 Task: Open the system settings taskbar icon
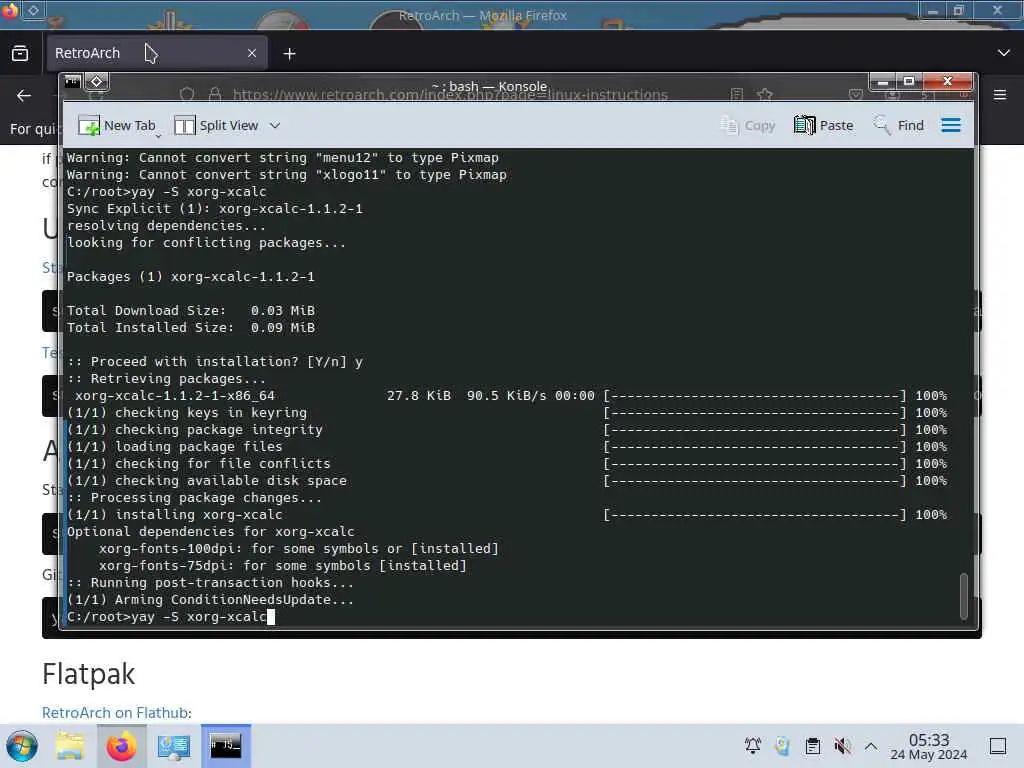174,746
